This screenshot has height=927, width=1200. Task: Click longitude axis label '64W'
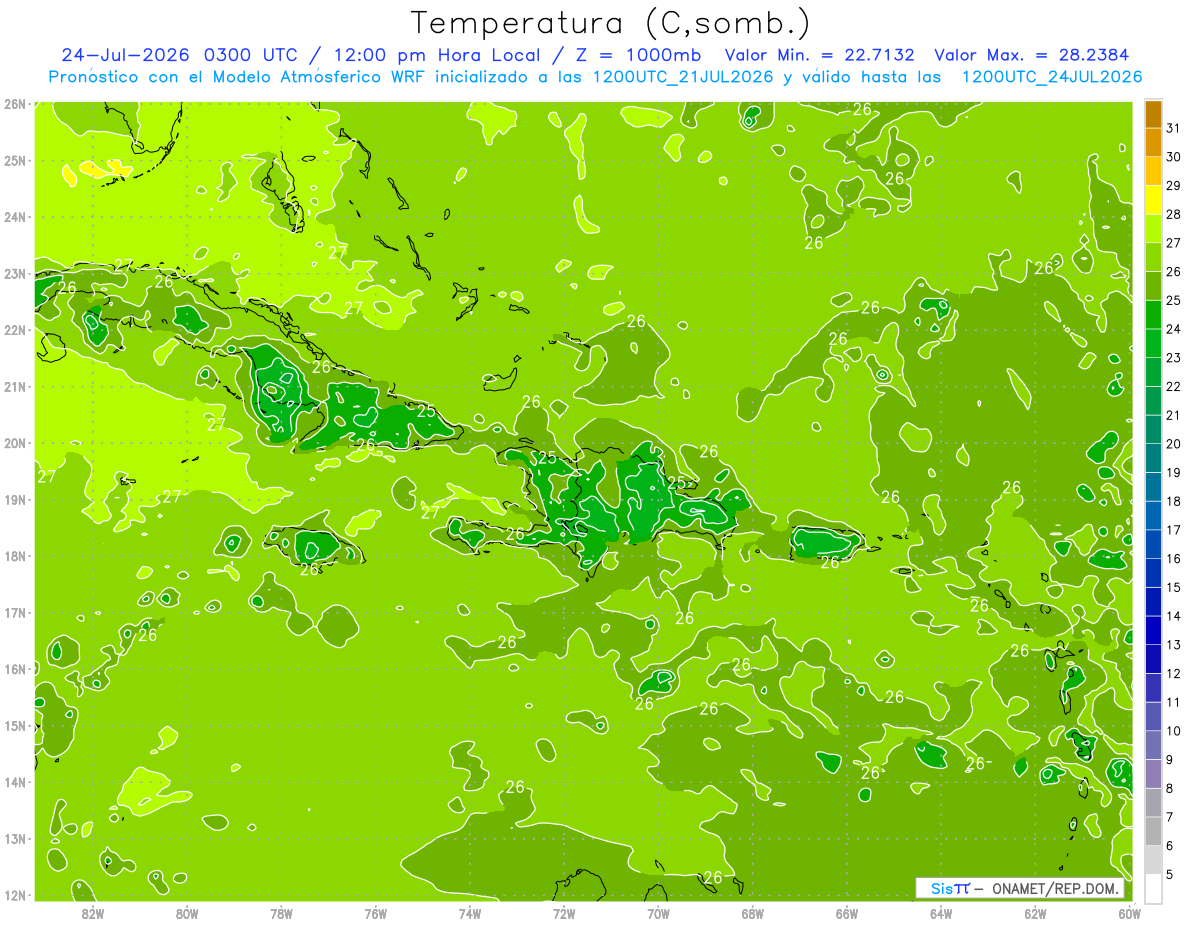[x=941, y=913]
